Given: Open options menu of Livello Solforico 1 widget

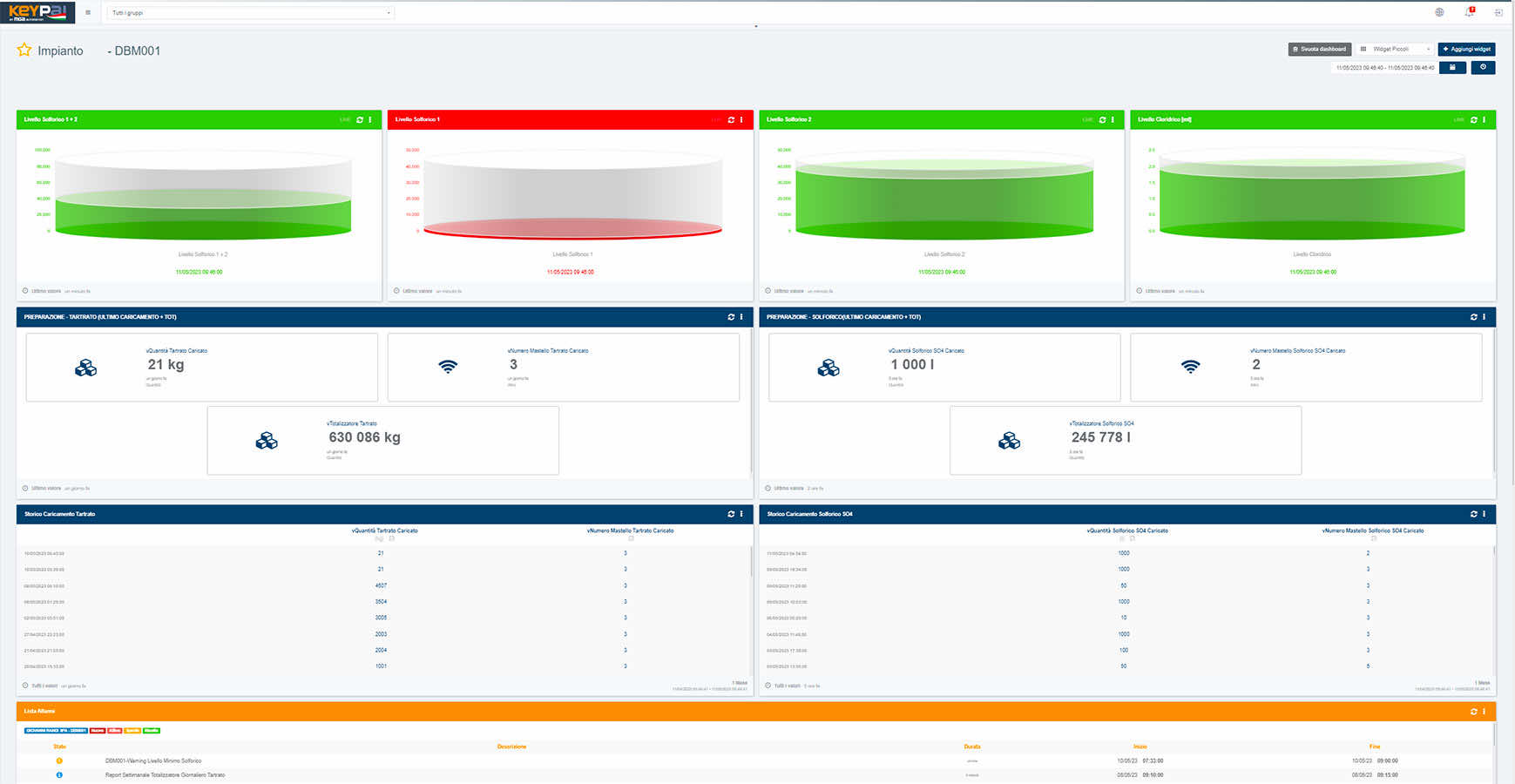Looking at the screenshot, I should pos(741,119).
